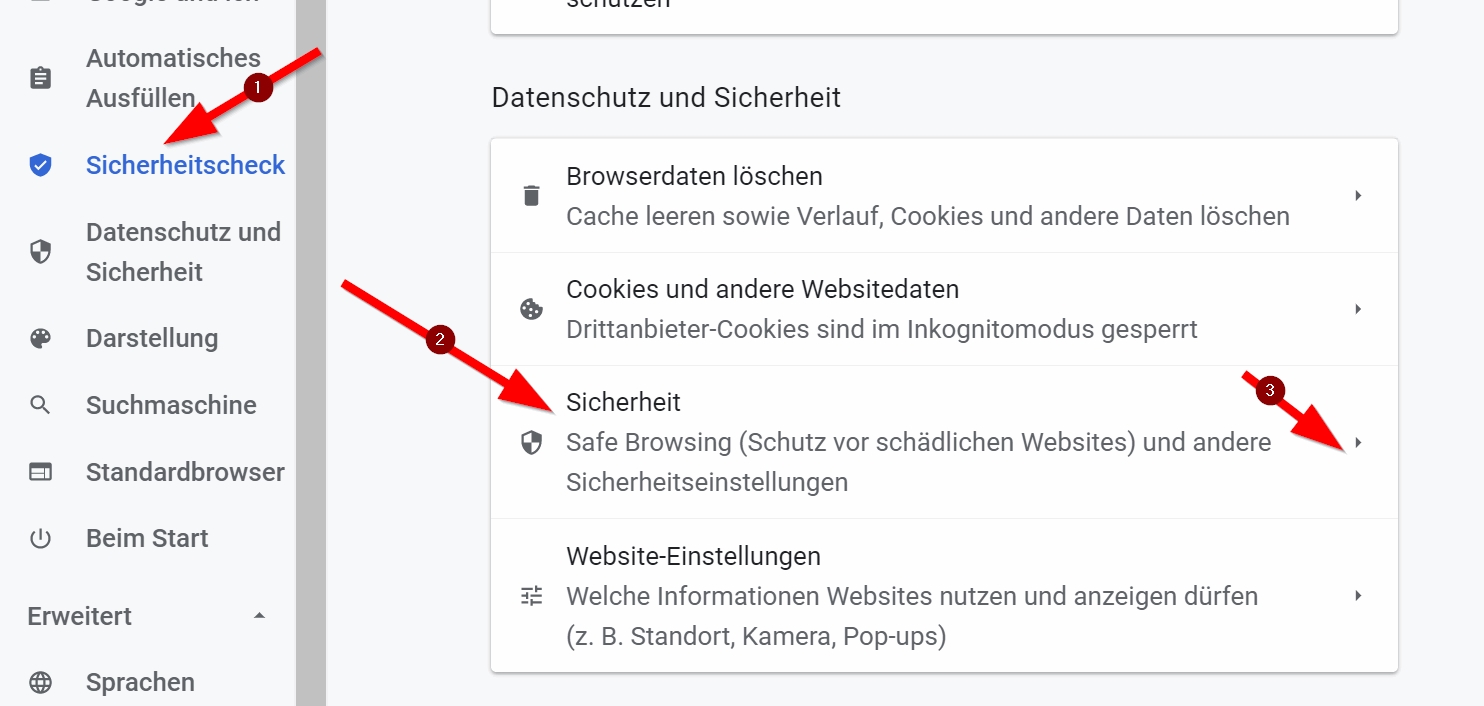Click the Sprachen globe icon
The image size is (1484, 706).
click(40, 682)
